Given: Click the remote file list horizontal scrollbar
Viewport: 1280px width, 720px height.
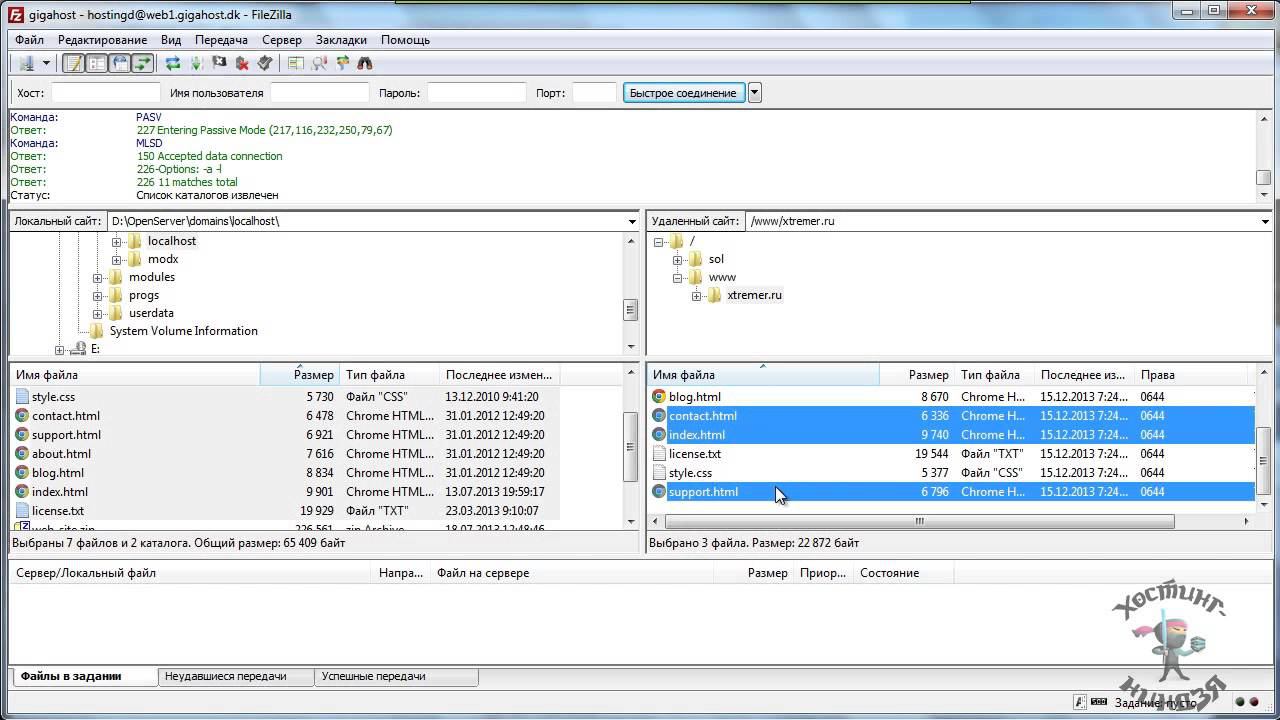Looking at the screenshot, I should [x=918, y=521].
